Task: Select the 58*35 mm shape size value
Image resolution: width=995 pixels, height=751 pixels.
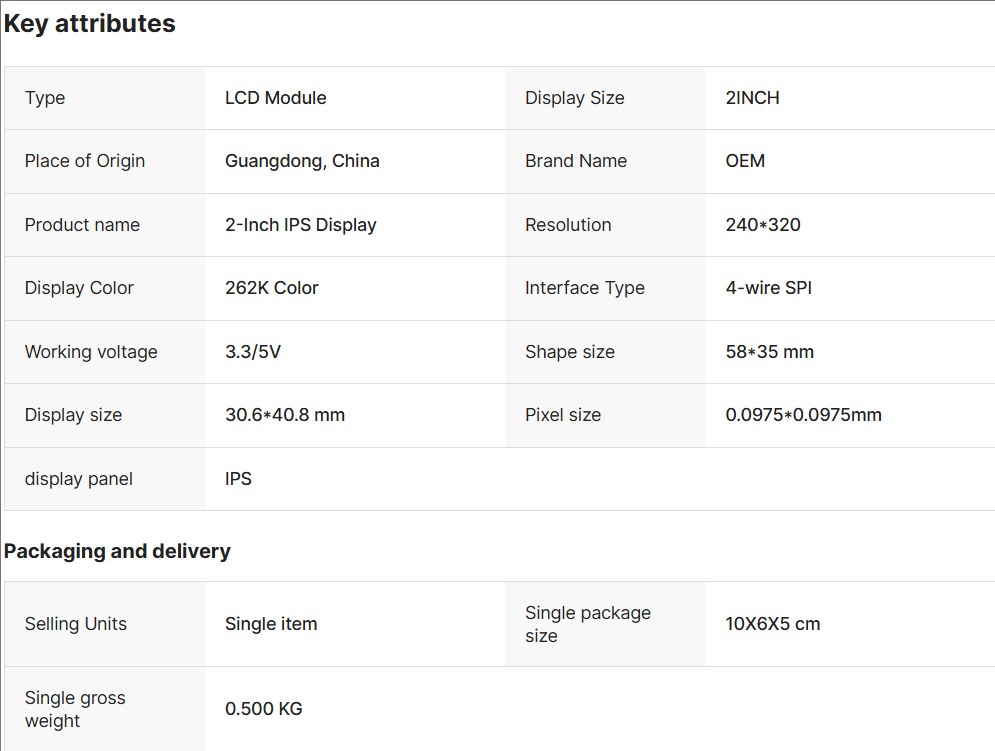Action: 770,352
